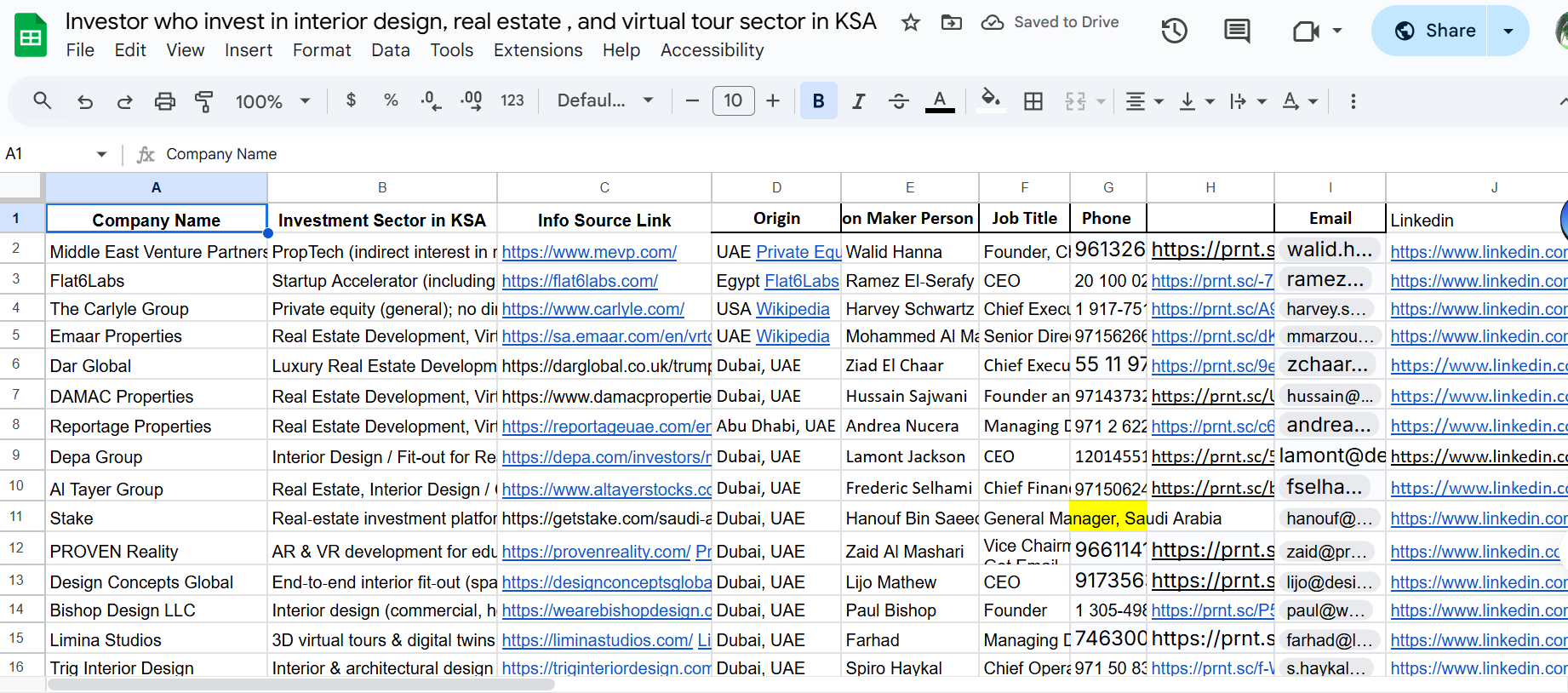Screen dimensions: 1568x693
Task: Click the search menus magnifier icon
Action: (x=42, y=101)
